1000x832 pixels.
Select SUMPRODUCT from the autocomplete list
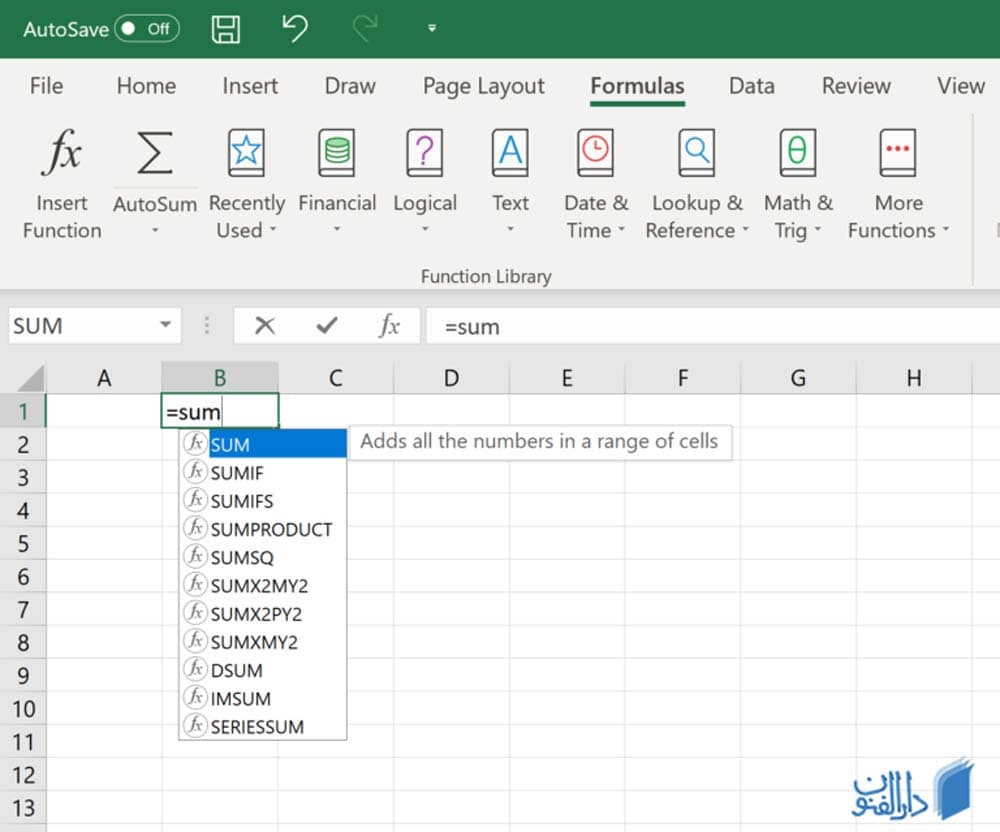(x=271, y=529)
